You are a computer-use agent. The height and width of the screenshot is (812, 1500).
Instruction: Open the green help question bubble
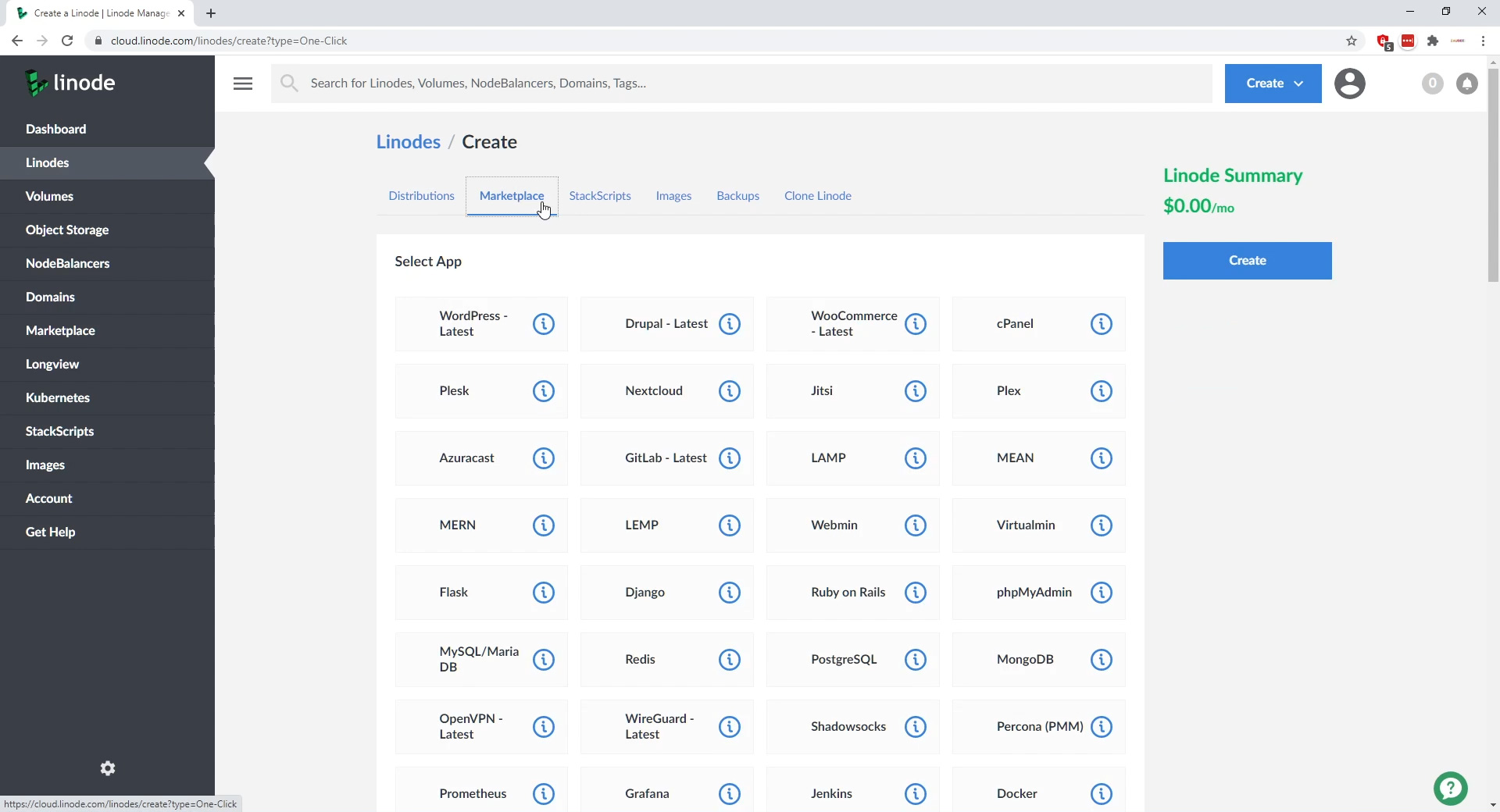coord(1451,789)
